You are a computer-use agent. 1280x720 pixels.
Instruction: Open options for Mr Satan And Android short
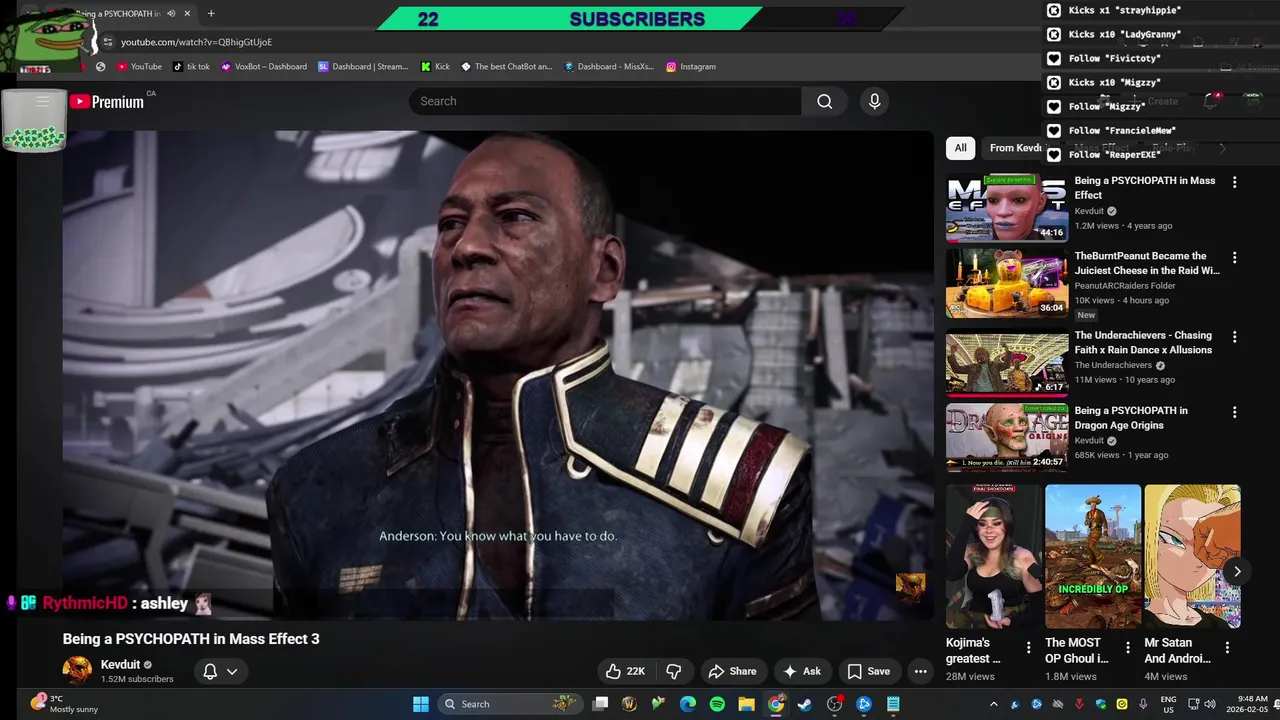click(1227, 648)
